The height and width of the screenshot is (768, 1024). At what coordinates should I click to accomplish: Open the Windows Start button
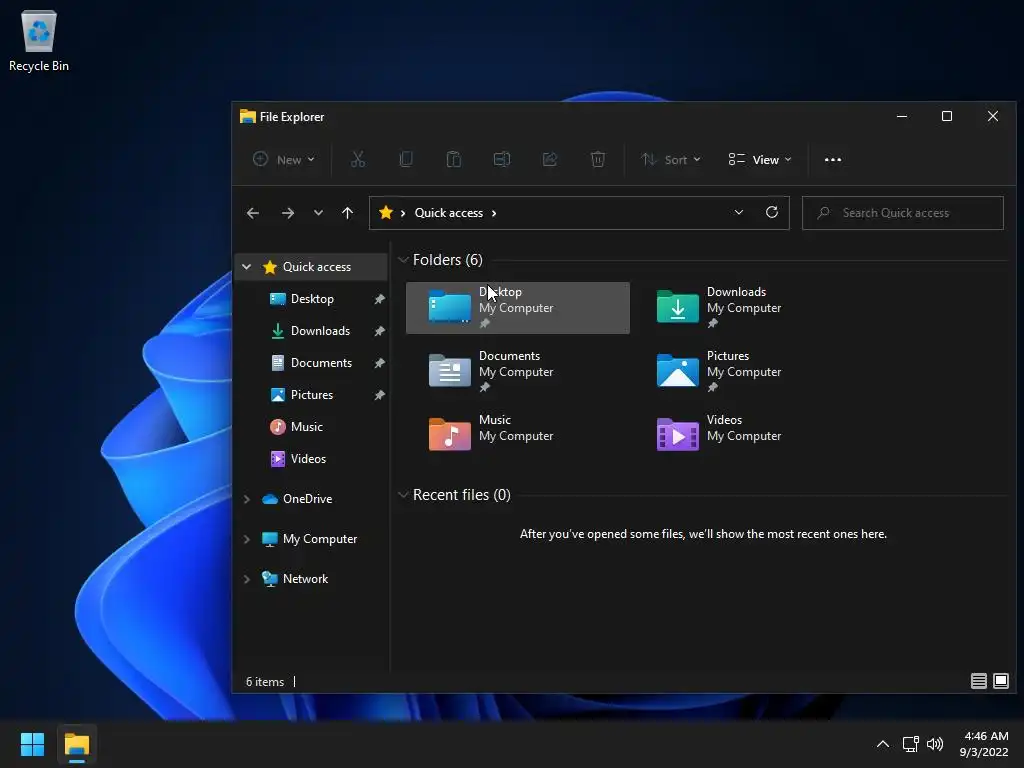pyautogui.click(x=32, y=744)
